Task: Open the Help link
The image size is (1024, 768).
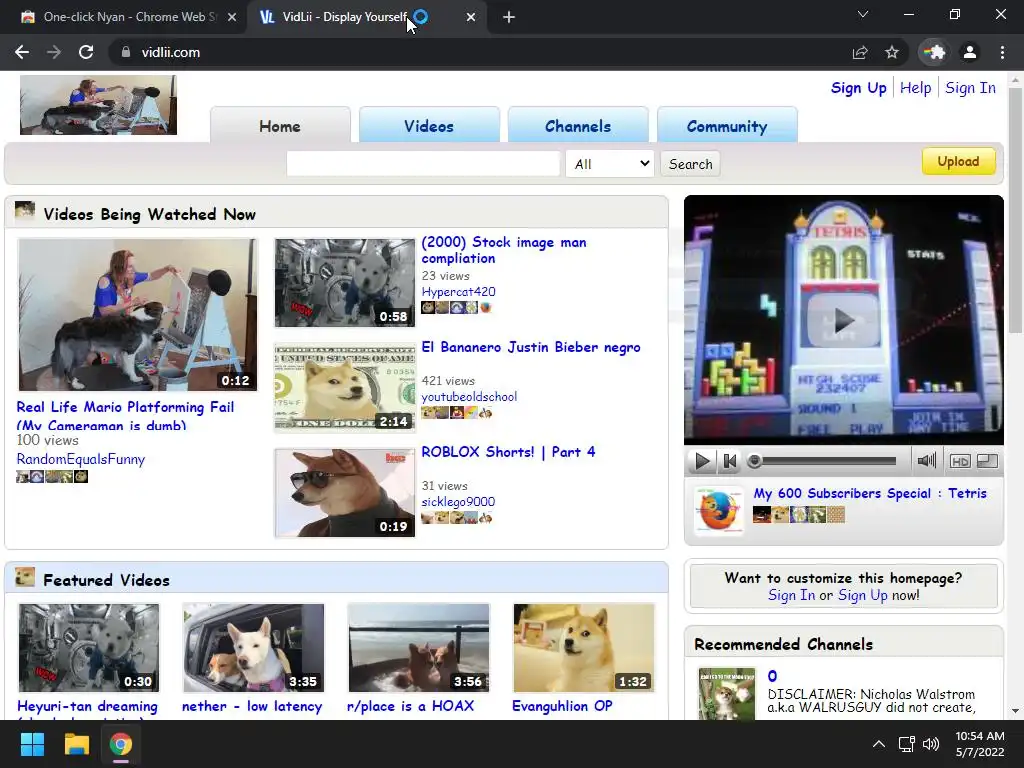Action: (x=915, y=88)
